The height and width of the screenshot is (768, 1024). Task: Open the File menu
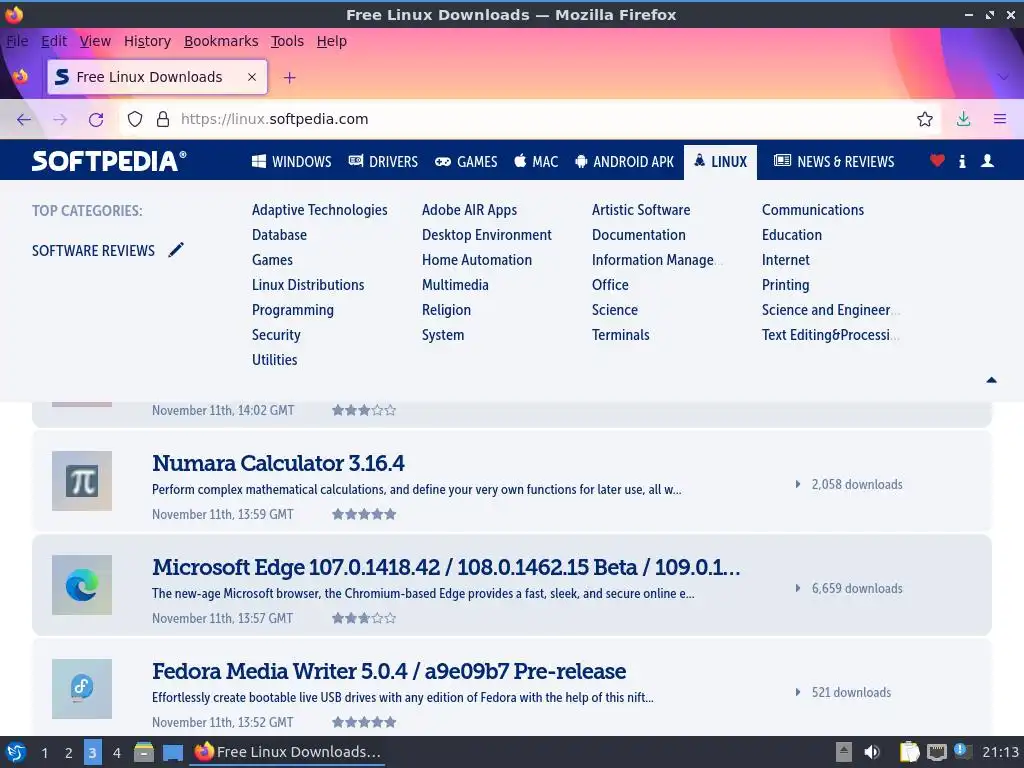pyautogui.click(x=18, y=41)
